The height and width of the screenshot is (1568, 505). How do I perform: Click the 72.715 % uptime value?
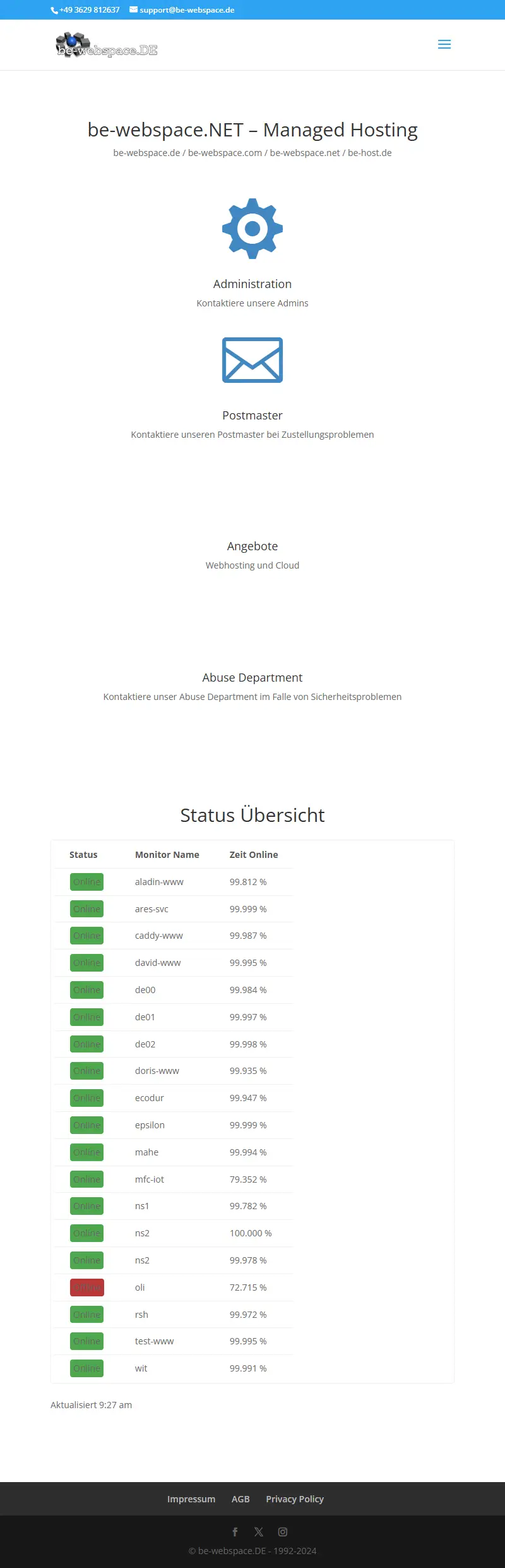pyautogui.click(x=248, y=1288)
